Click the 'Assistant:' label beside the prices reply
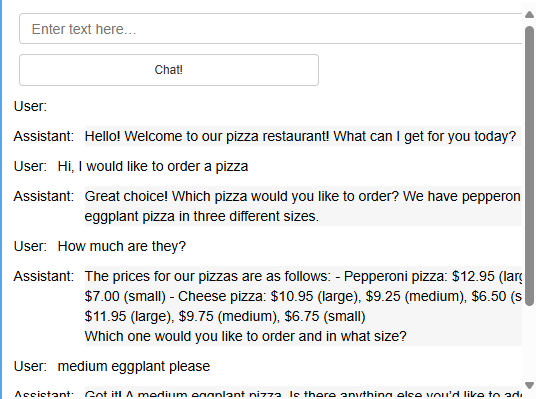The image size is (536, 399). coord(43,276)
